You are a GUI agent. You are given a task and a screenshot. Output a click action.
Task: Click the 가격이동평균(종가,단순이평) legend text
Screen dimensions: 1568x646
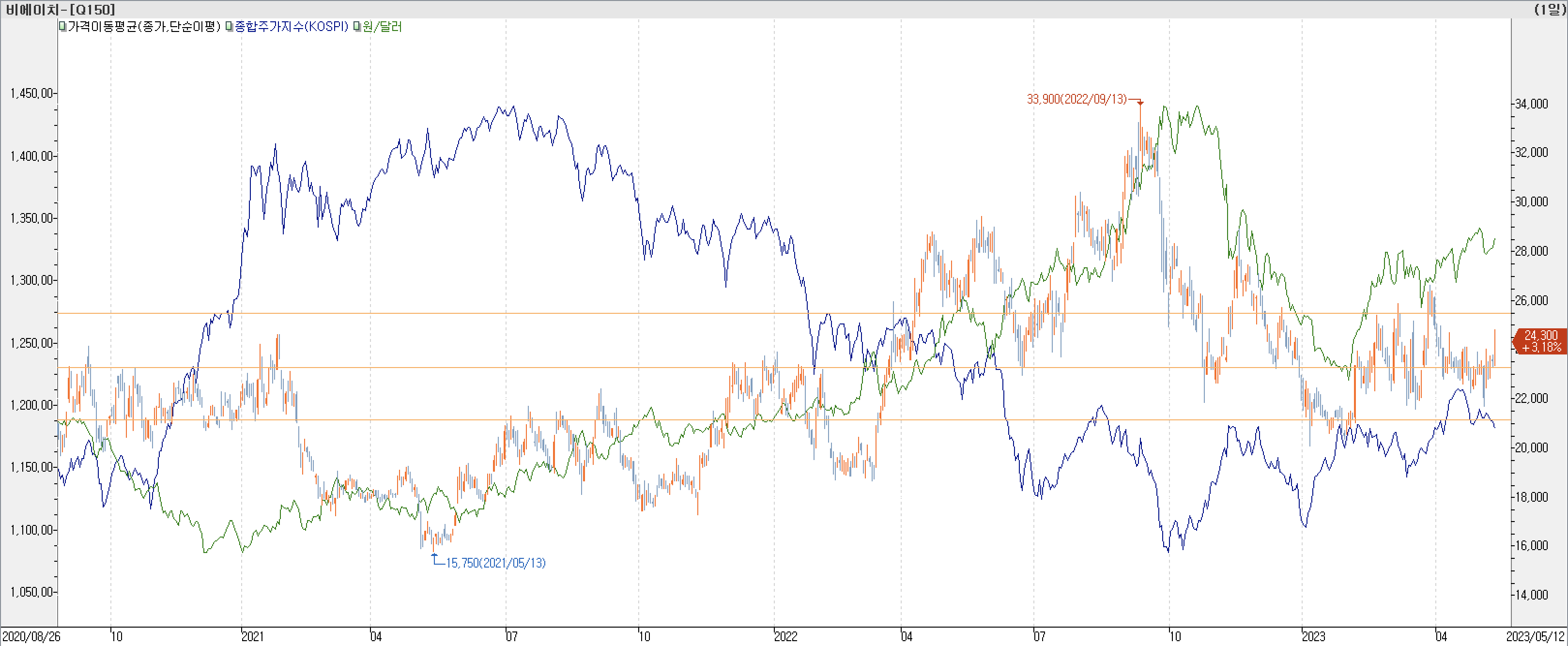coord(144,27)
